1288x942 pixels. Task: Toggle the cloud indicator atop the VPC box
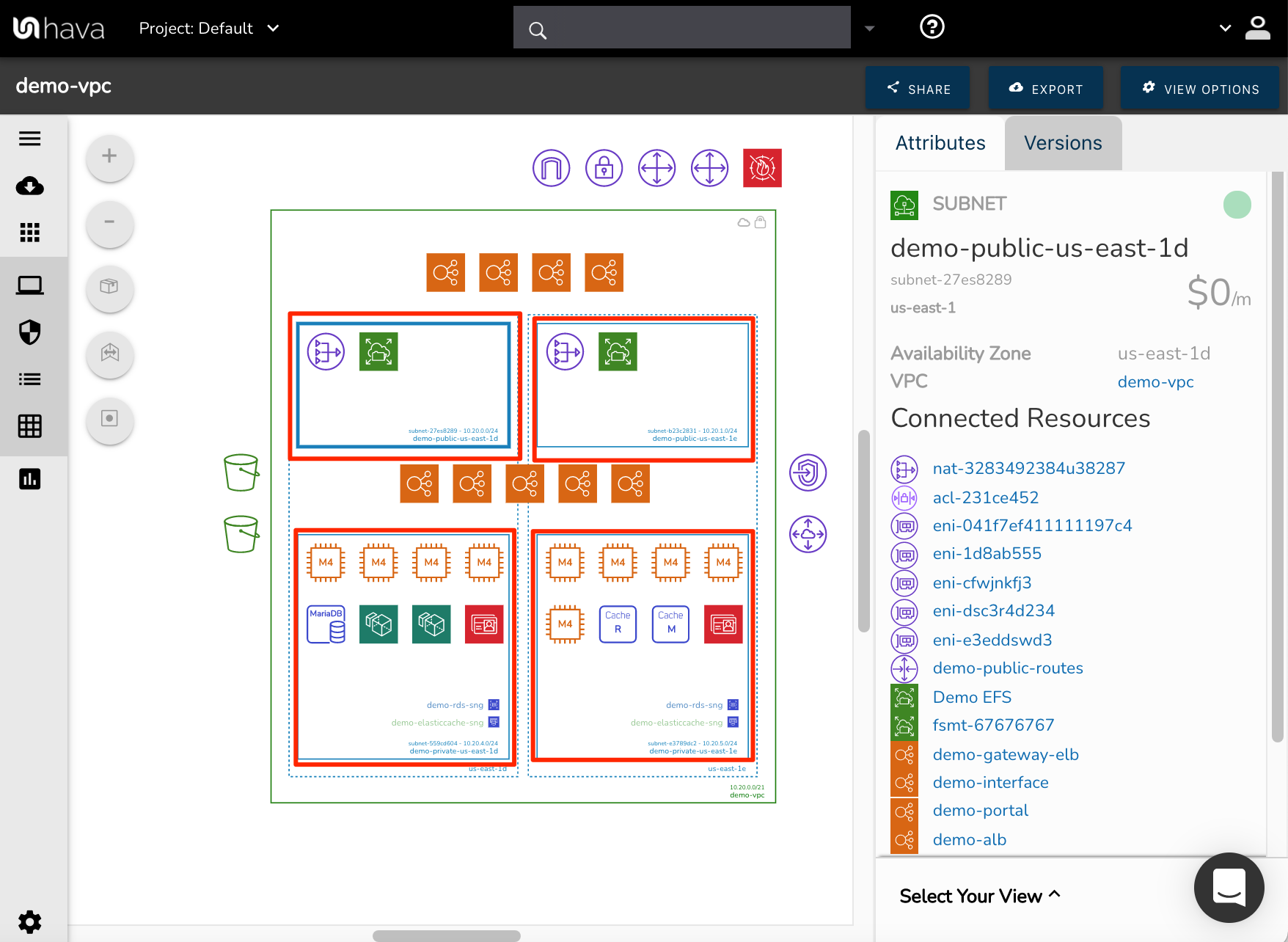click(742, 221)
